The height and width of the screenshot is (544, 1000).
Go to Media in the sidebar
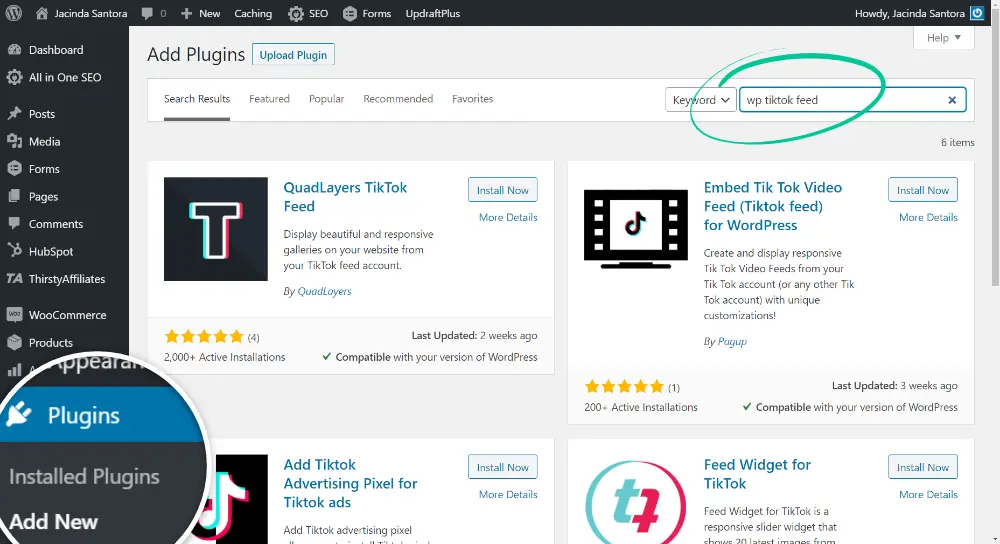(44, 142)
